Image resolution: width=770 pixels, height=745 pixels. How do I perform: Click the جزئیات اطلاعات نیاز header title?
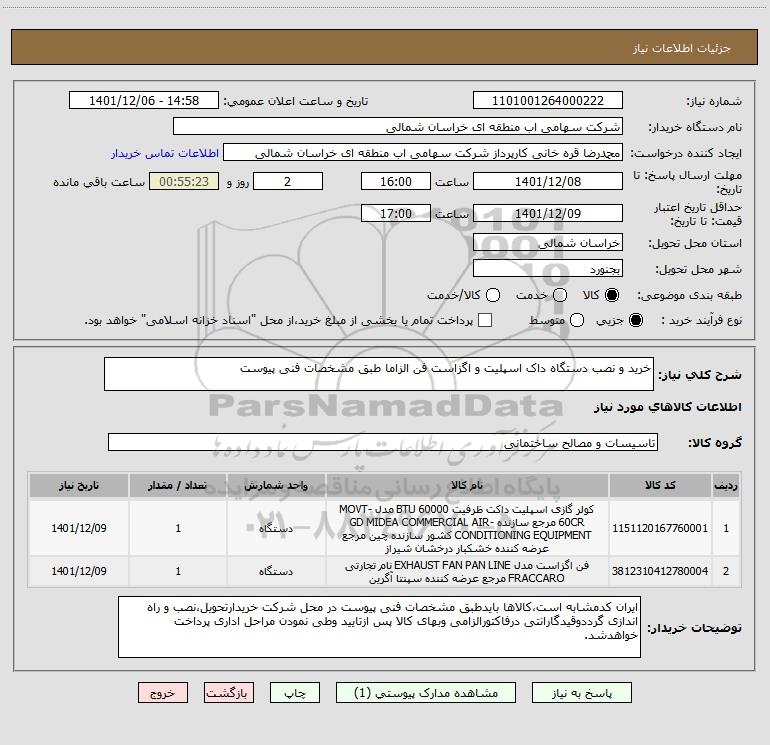(x=682, y=48)
